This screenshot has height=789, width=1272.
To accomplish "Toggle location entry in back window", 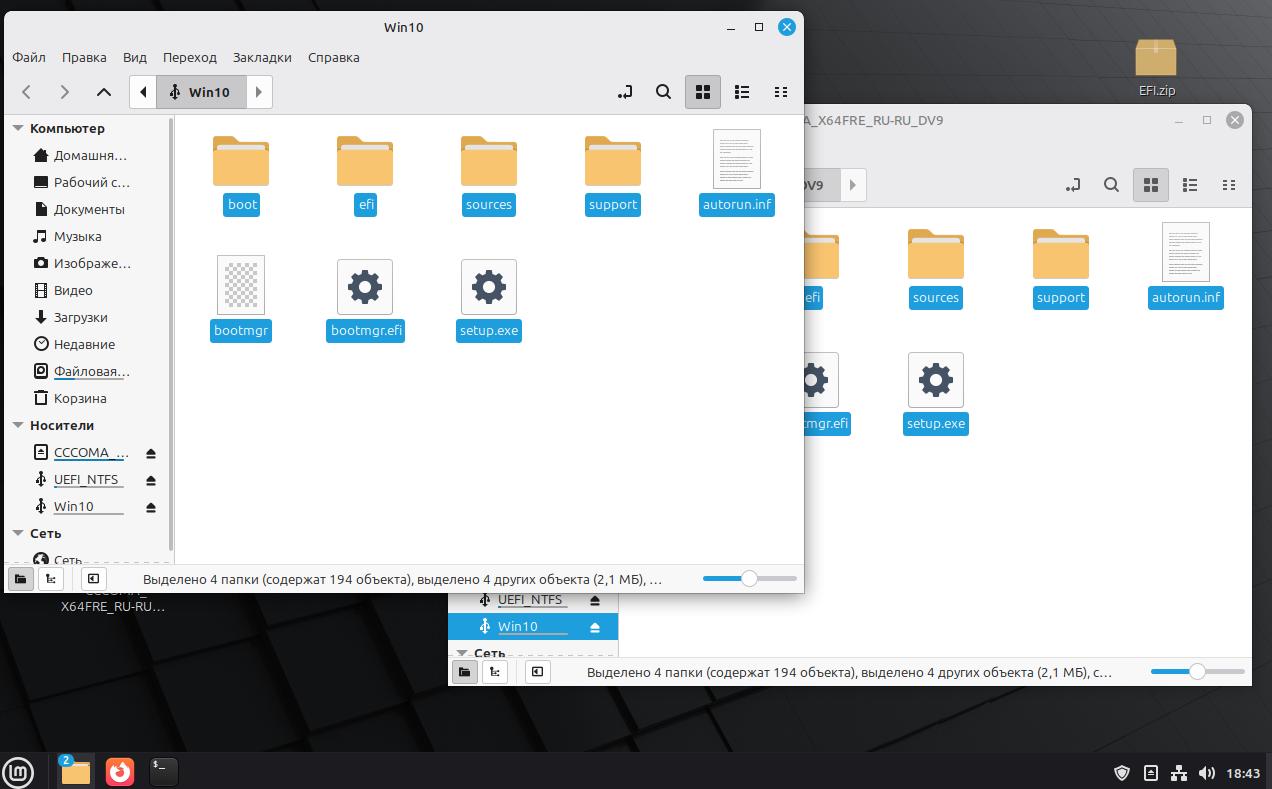I will [1073, 185].
